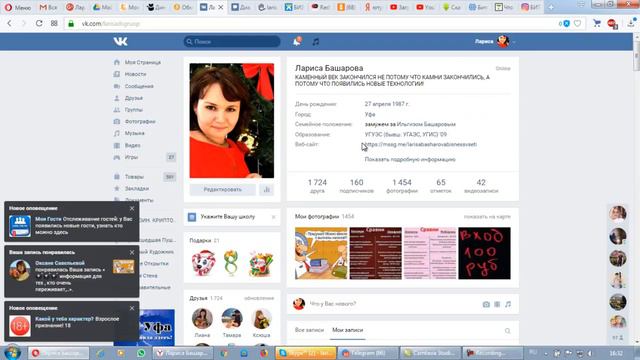This screenshot has width=640, height=360.
Task: Switch to the Мои записи tab
Action: (x=347, y=330)
